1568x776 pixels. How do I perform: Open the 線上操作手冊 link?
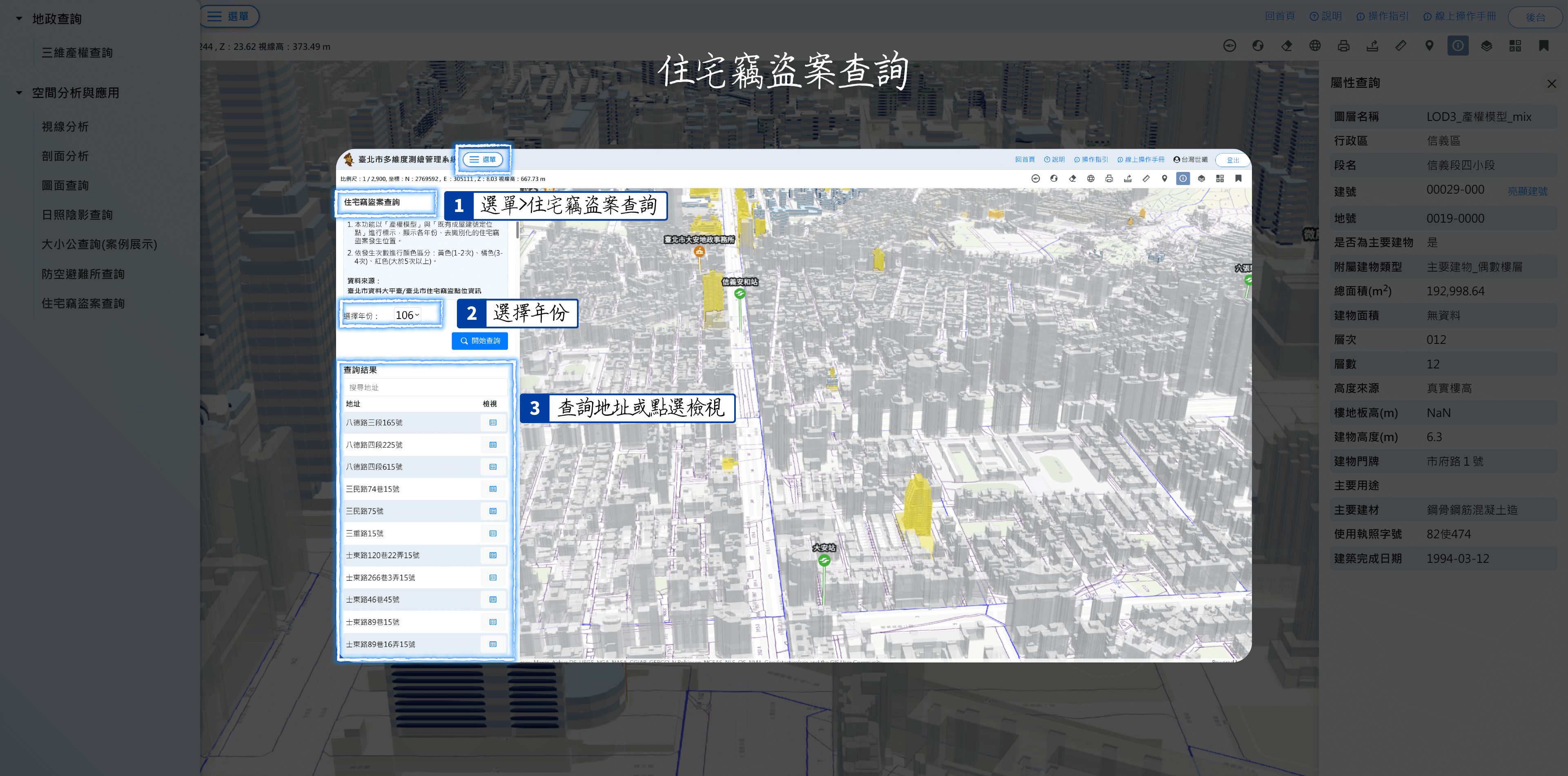[1460, 16]
